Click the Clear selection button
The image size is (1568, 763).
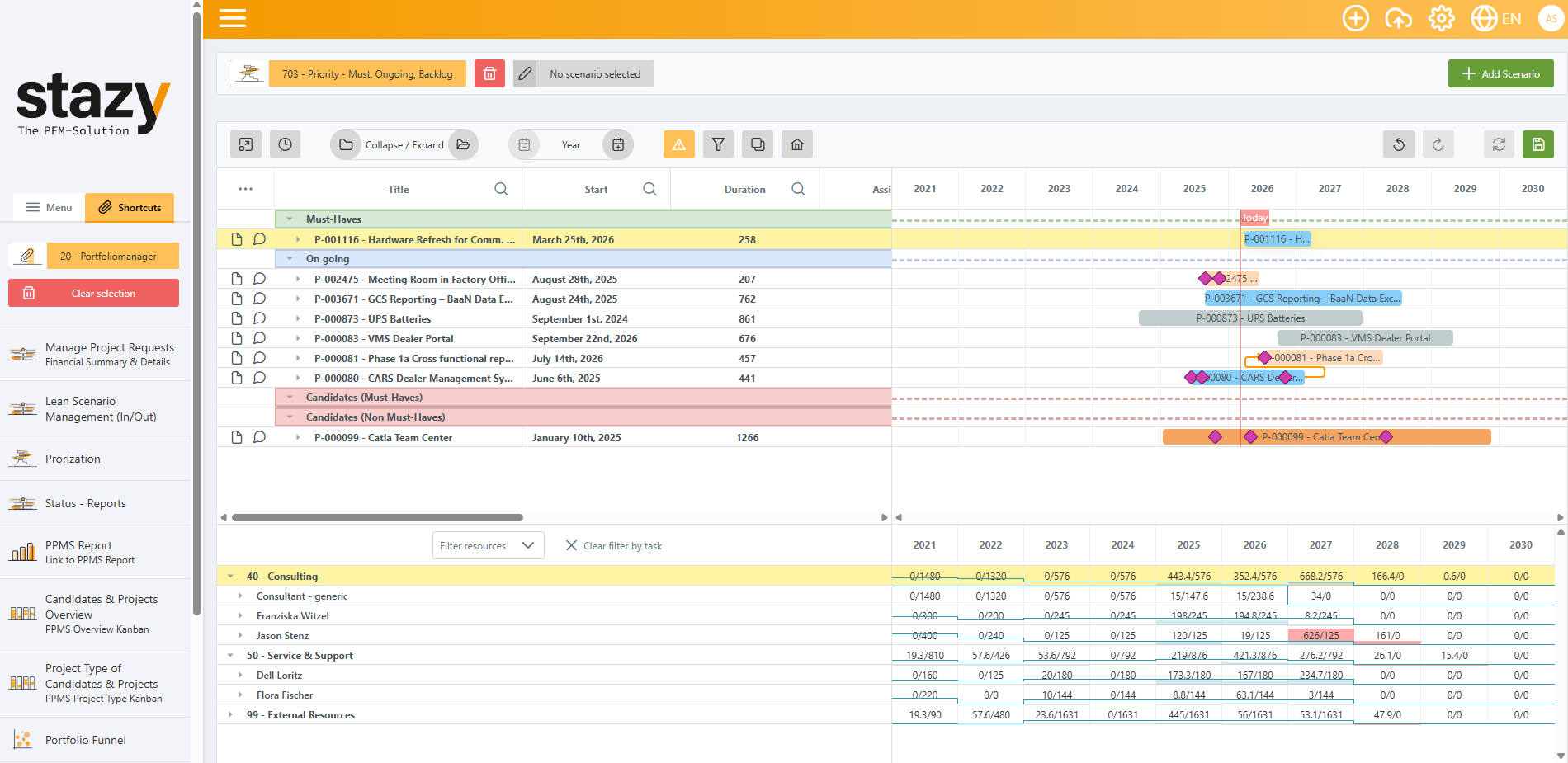[x=93, y=293]
